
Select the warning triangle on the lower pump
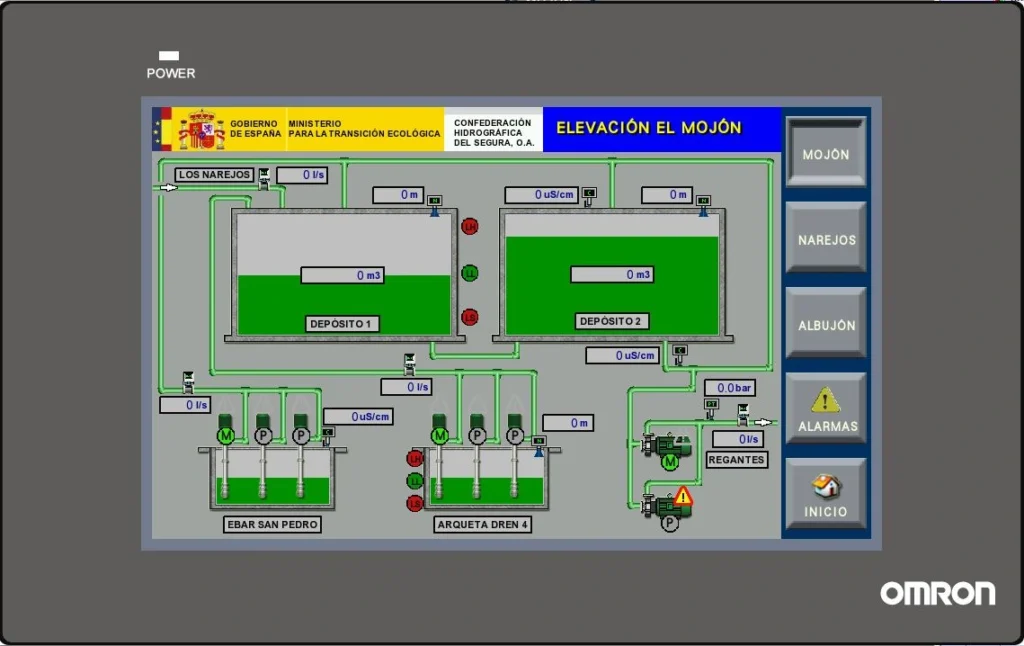(x=683, y=495)
